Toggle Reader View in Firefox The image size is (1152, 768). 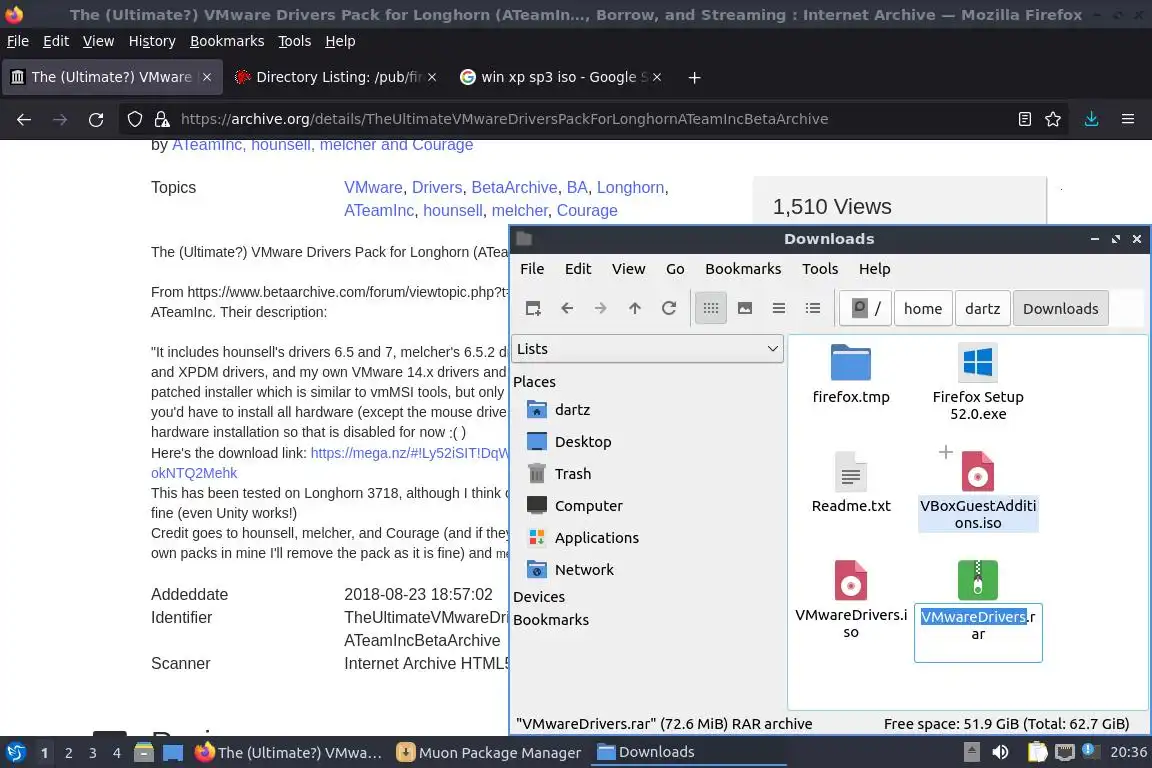coord(1025,119)
